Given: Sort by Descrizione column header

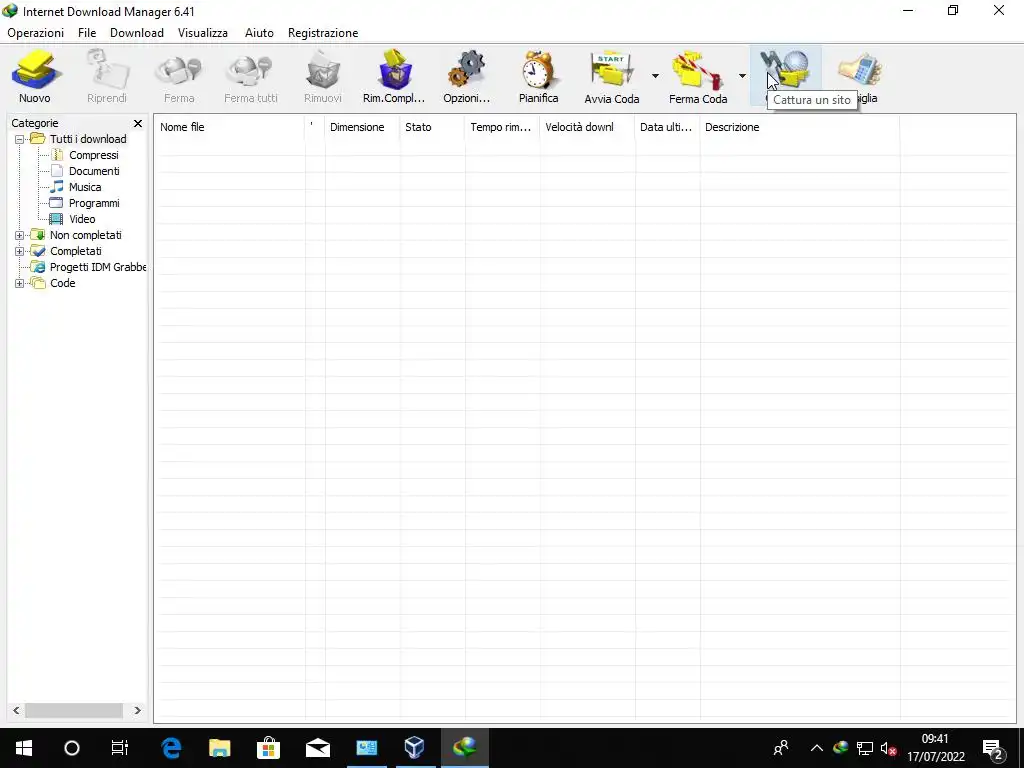Looking at the screenshot, I should 800,127.
